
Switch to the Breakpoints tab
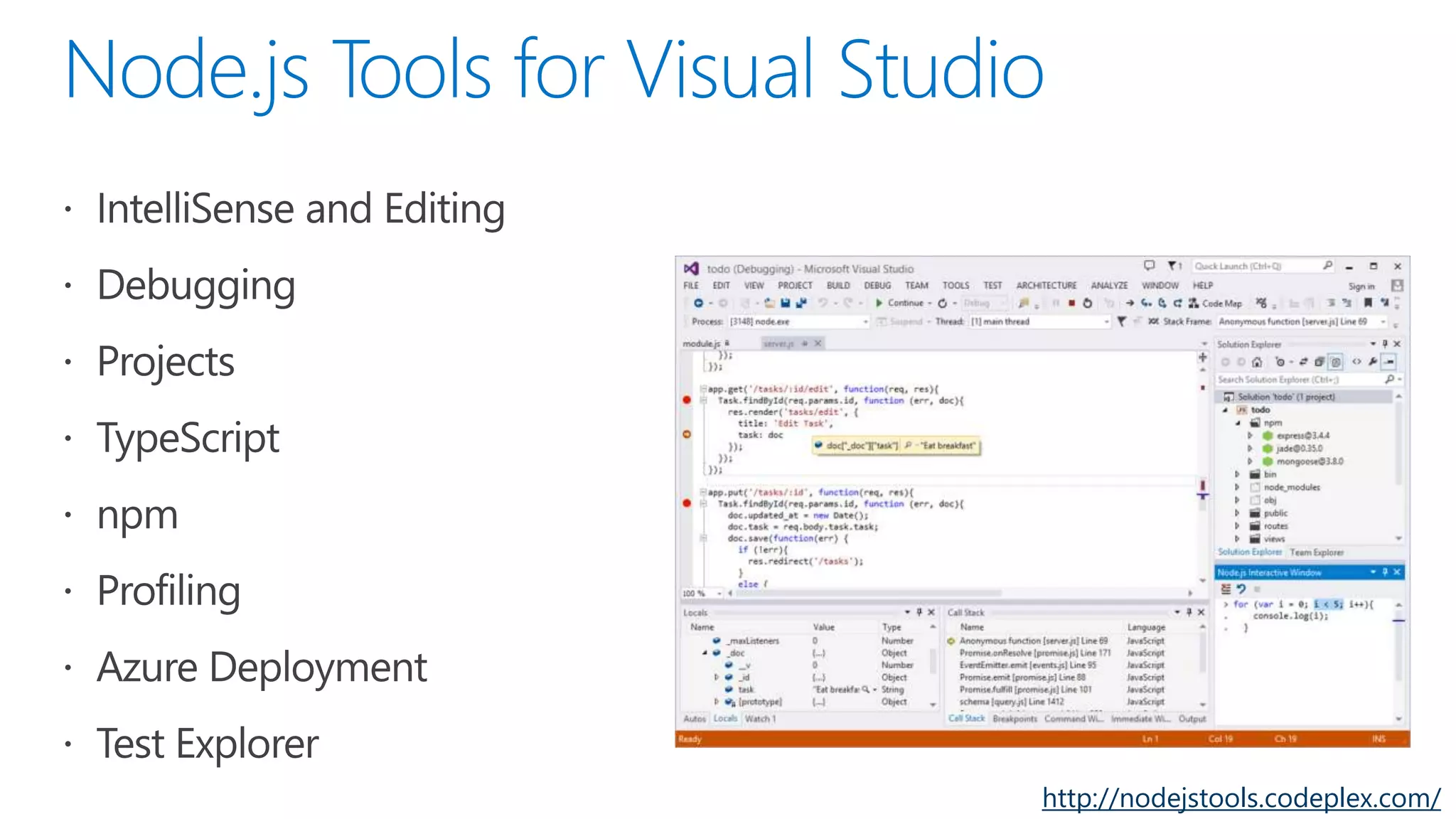coord(1015,719)
